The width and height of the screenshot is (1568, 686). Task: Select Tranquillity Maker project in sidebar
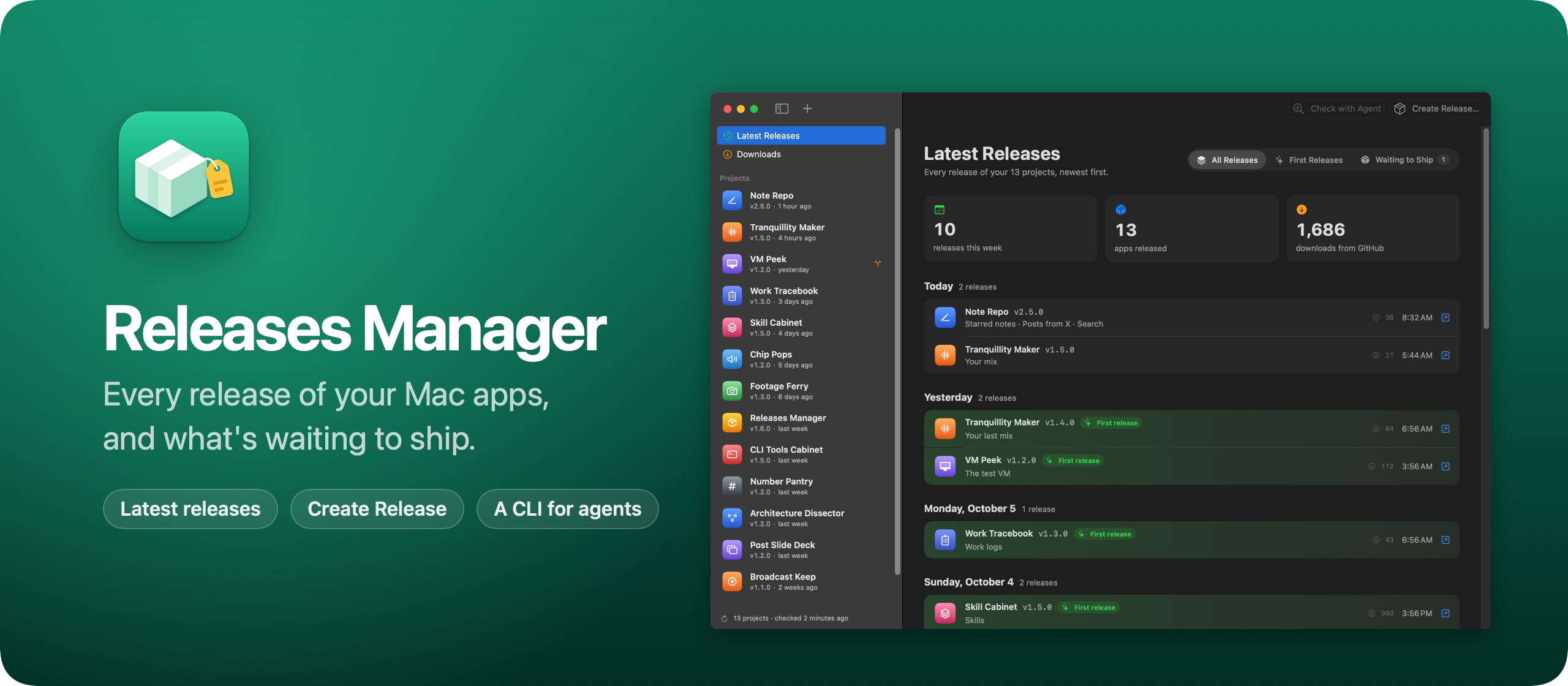click(x=801, y=232)
